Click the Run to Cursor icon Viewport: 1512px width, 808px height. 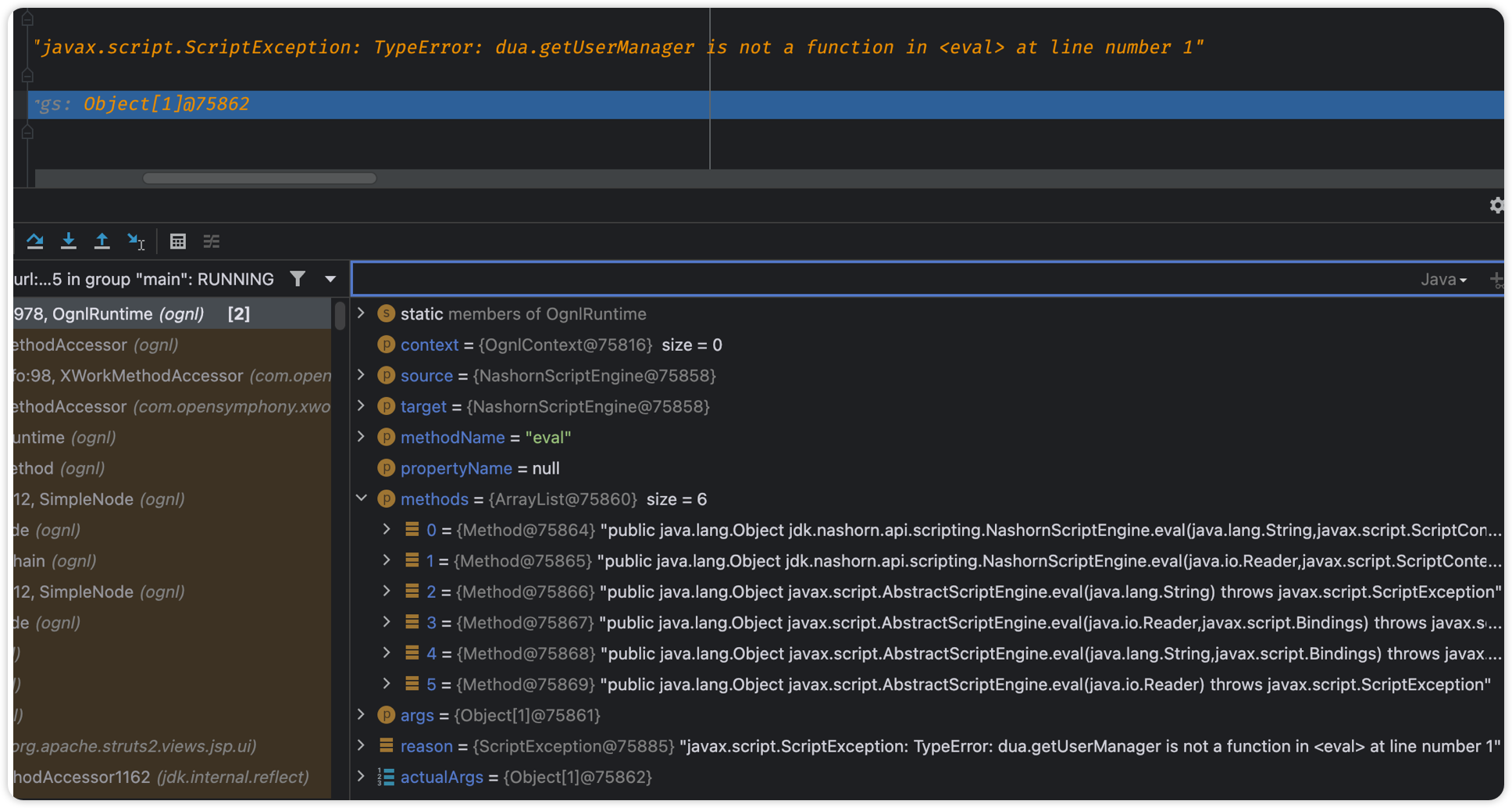(135, 241)
